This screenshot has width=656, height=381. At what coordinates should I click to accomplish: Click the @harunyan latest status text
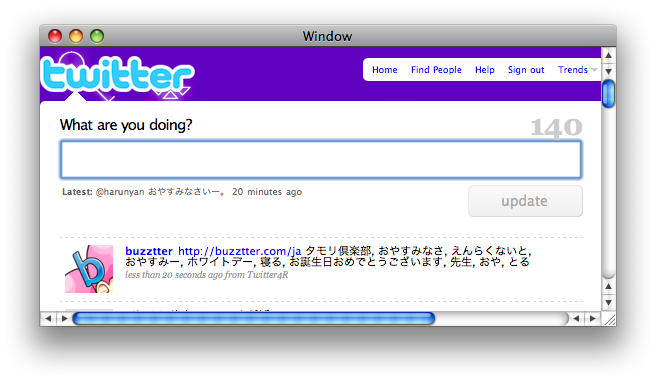[161, 192]
